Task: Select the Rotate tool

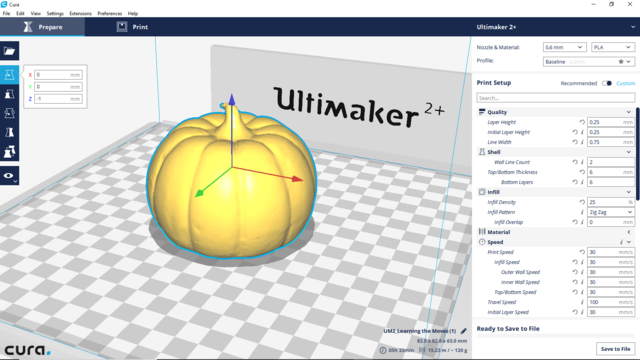Action: pos(9,113)
